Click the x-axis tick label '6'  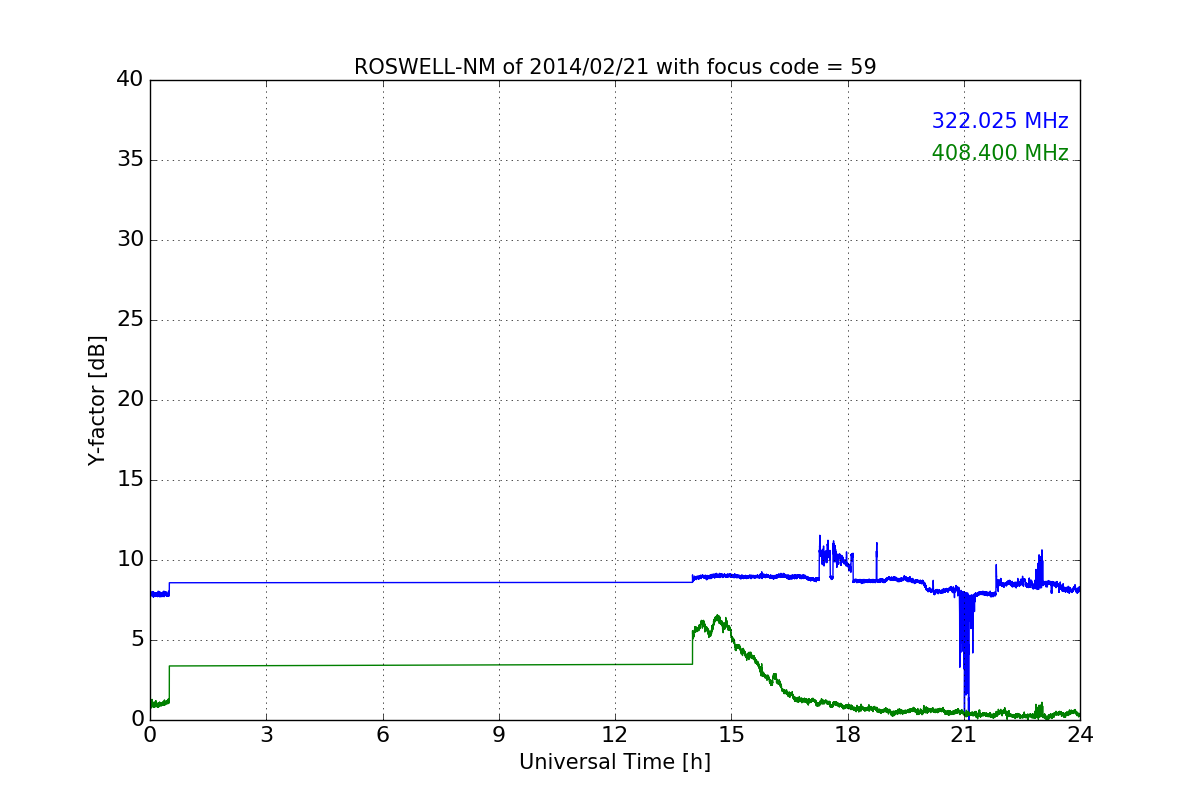[x=383, y=734]
